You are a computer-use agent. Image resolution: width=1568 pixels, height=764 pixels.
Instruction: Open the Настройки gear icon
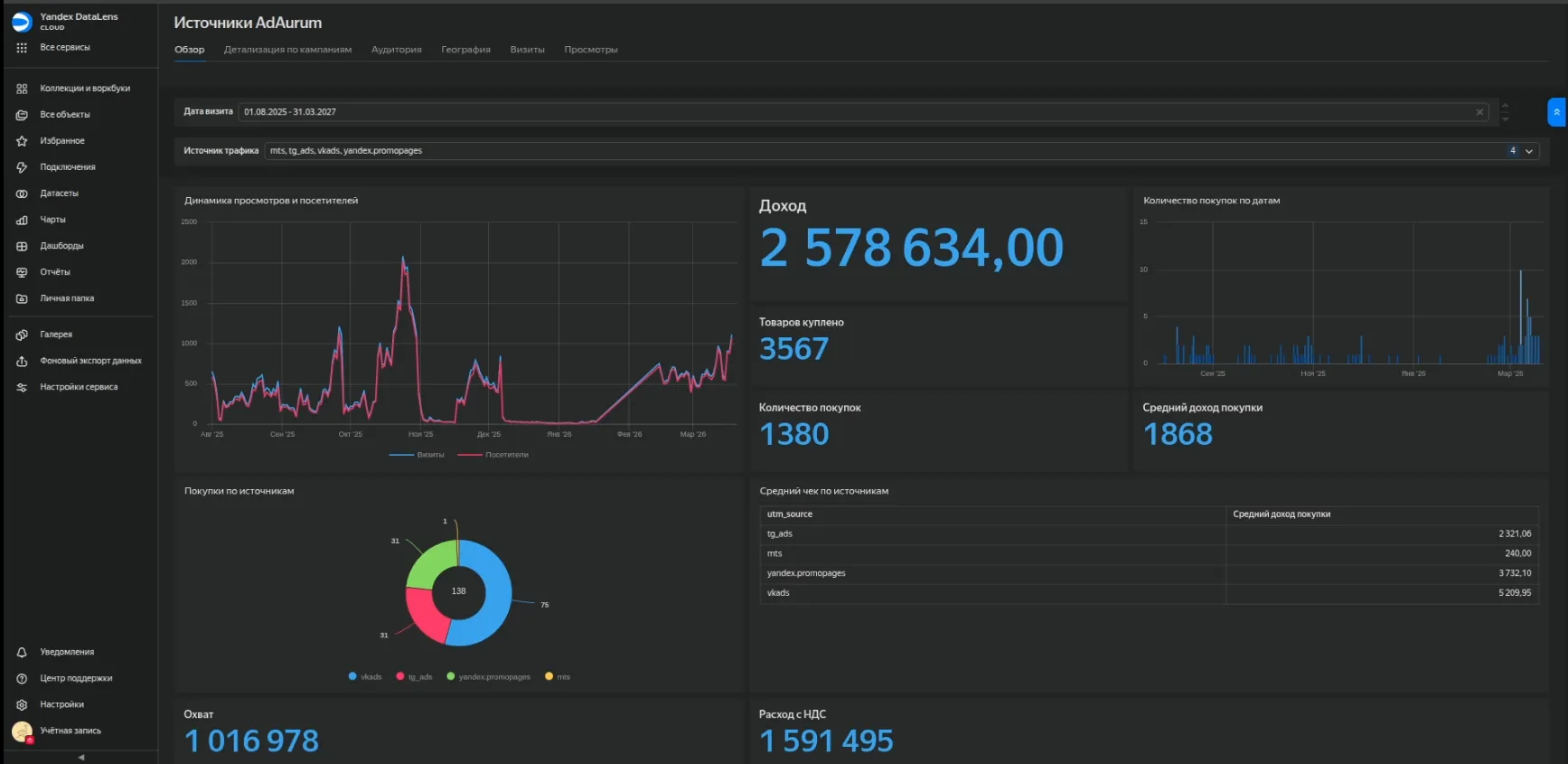[x=22, y=704]
